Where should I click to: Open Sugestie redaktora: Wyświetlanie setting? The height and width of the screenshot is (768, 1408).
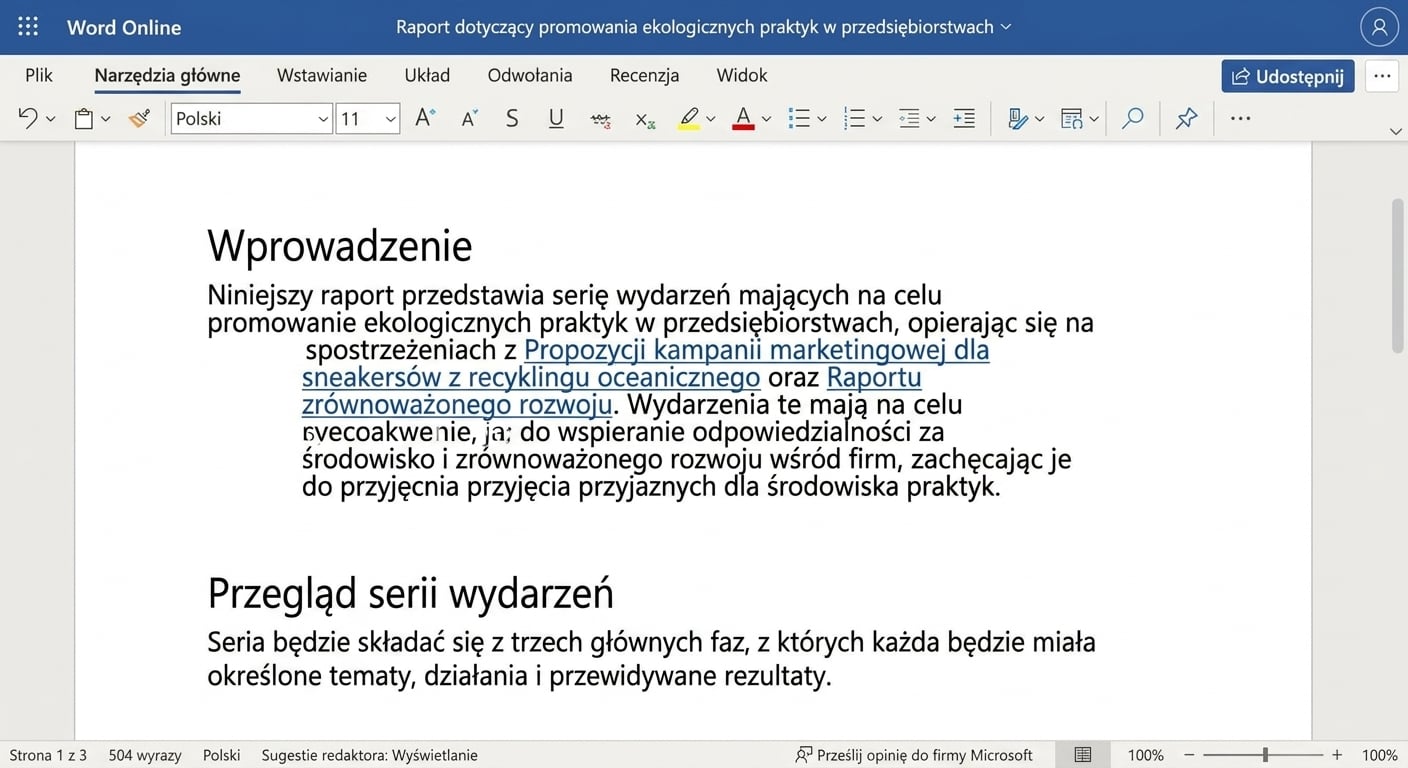[x=370, y=755]
